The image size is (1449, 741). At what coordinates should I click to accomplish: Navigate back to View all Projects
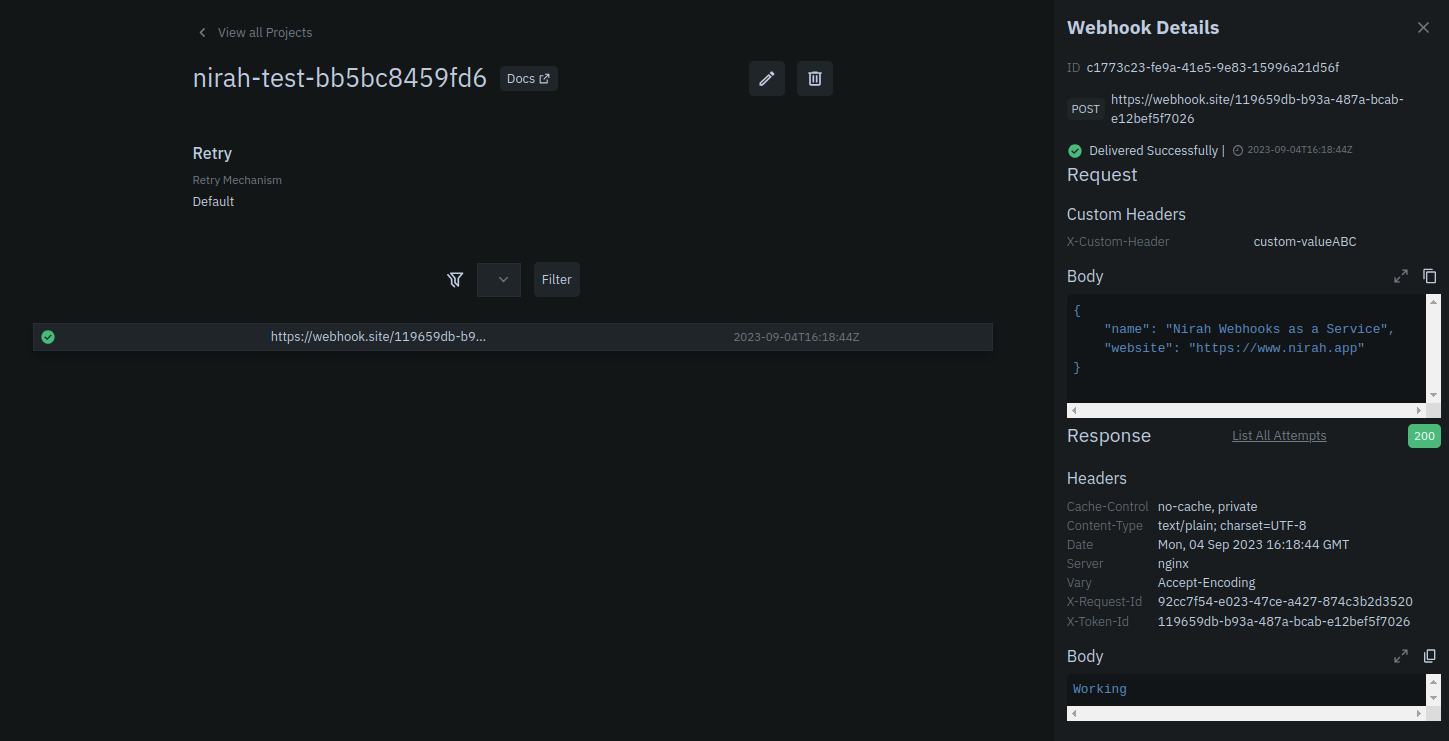(x=254, y=32)
